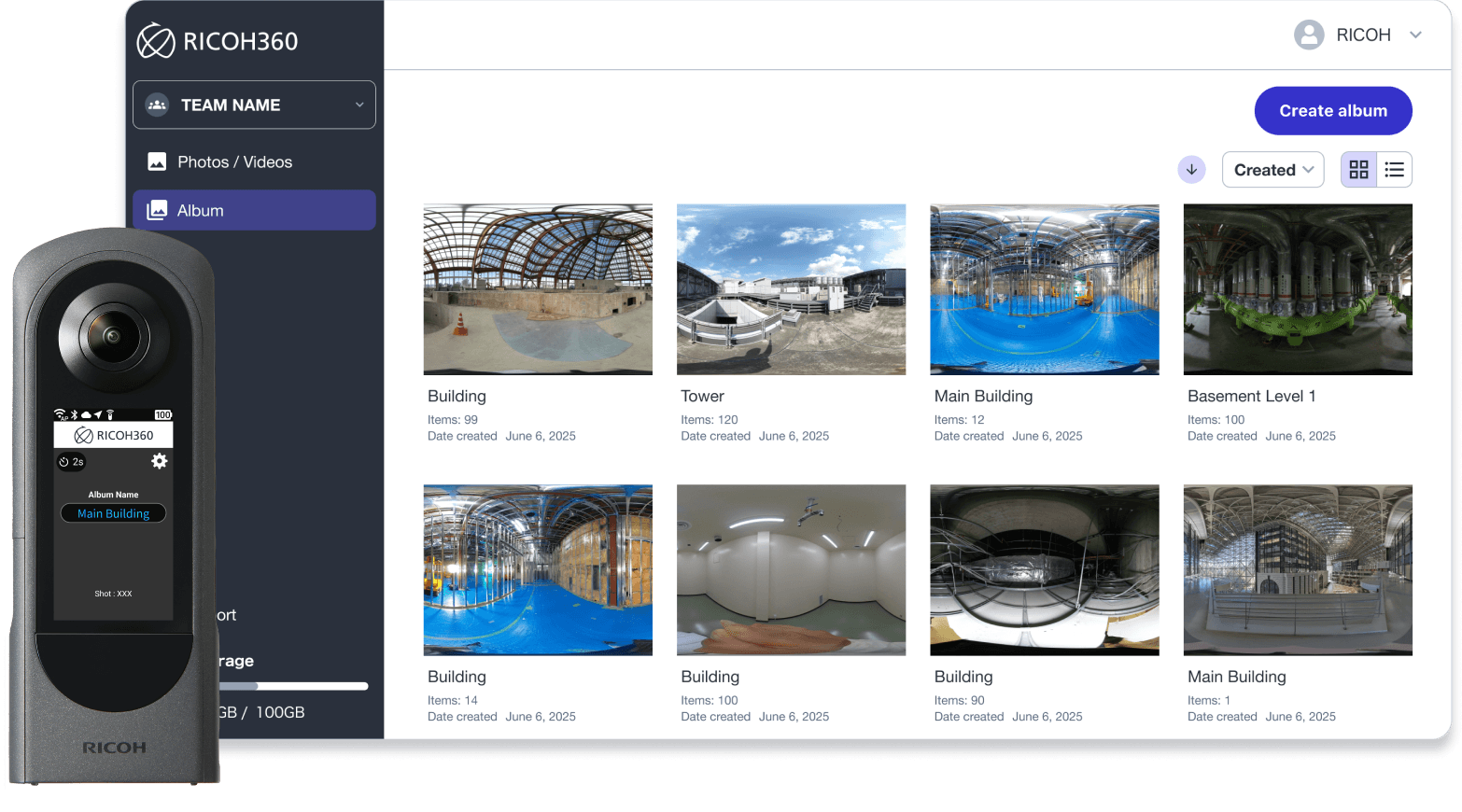Viewport: 1462px width, 812px height.
Task: Click the Photos / Videos image icon
Action: tap(157, 162)
